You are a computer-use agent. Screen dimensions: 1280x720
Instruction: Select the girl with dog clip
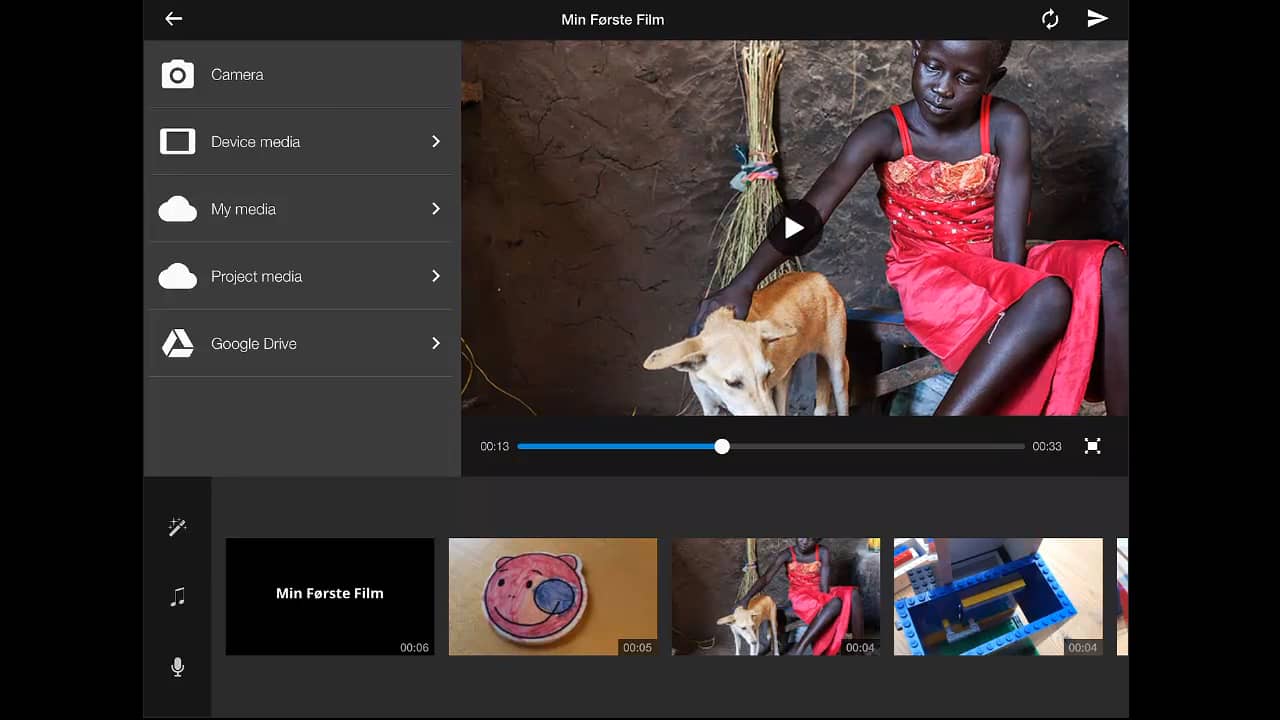pyautogui.click(x=776, y=597)
